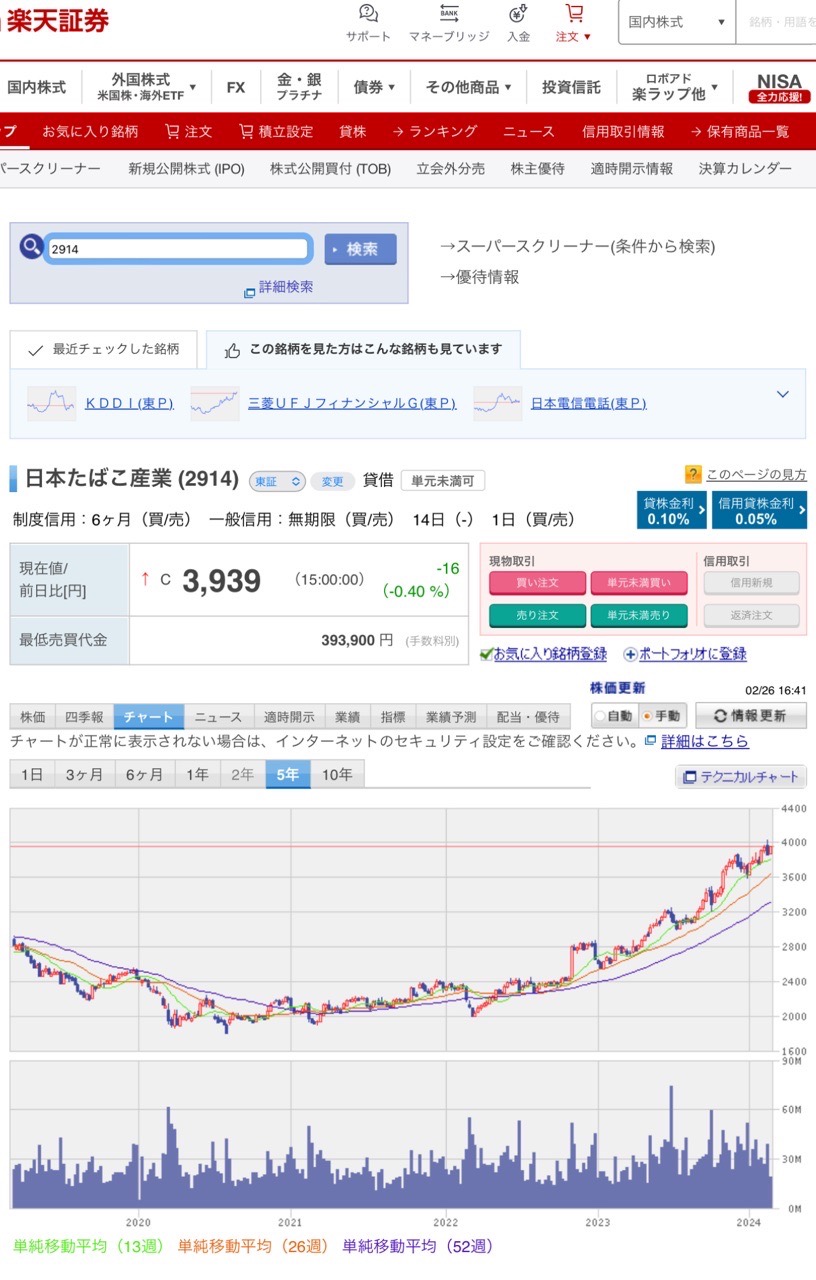This screenshot has height=1280, width=816.
Task: Open 新規公開株式 (IPO) submenu item
Action: coord(186,169)
